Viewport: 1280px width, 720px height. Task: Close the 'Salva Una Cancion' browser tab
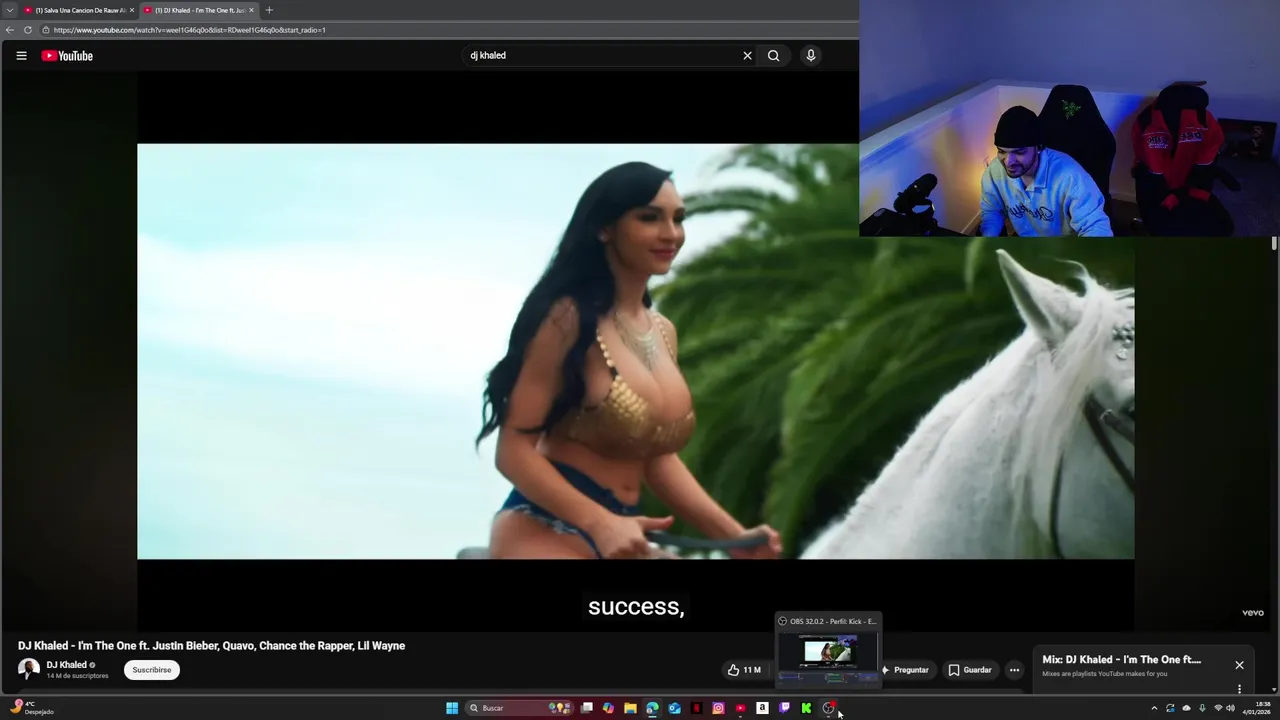point(132,10)
